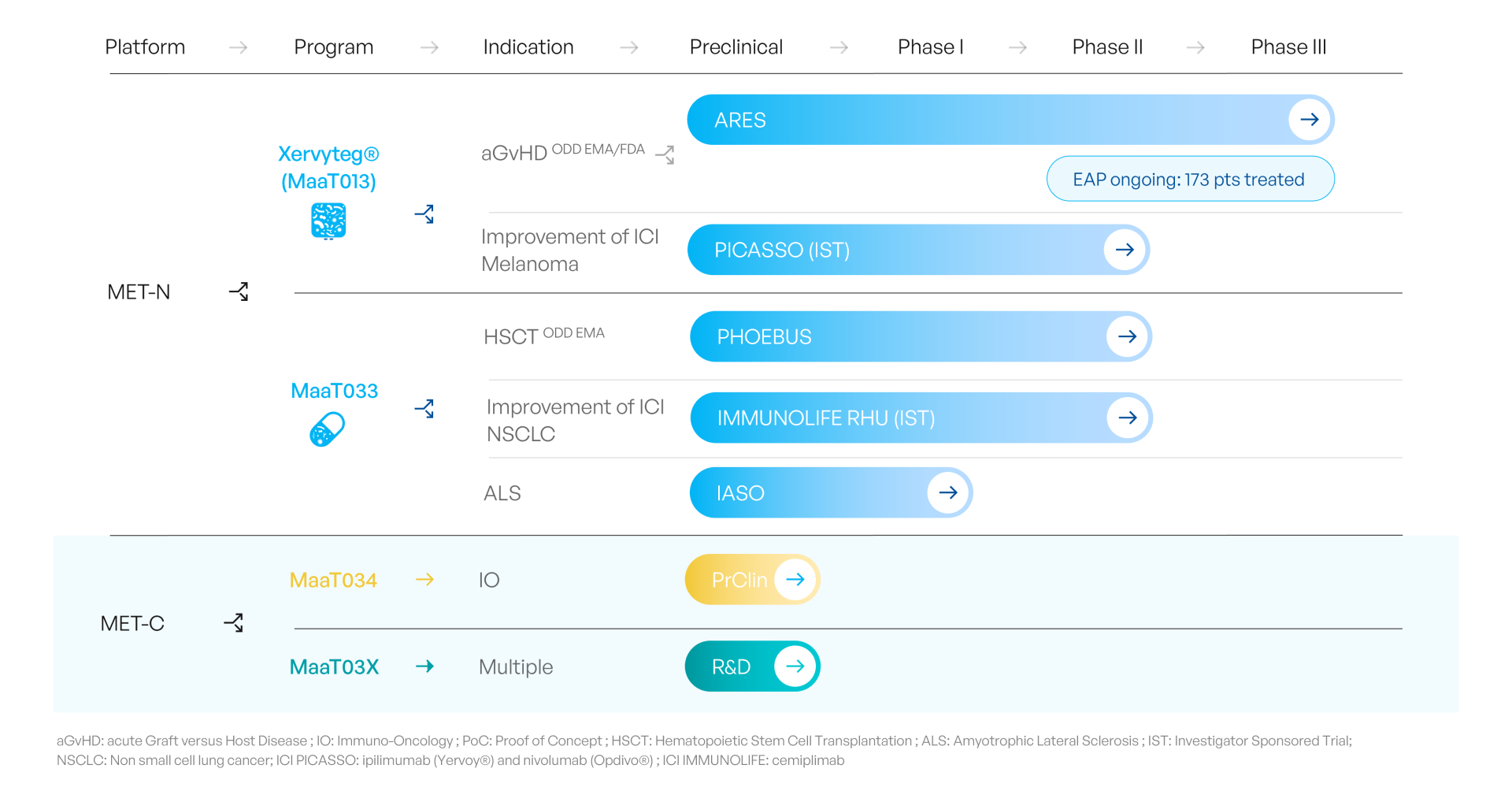The width and height of the screenshot is (1512, 802).
Task: Click the arrow circle on PrClin pill
Action: click(795, 579)
